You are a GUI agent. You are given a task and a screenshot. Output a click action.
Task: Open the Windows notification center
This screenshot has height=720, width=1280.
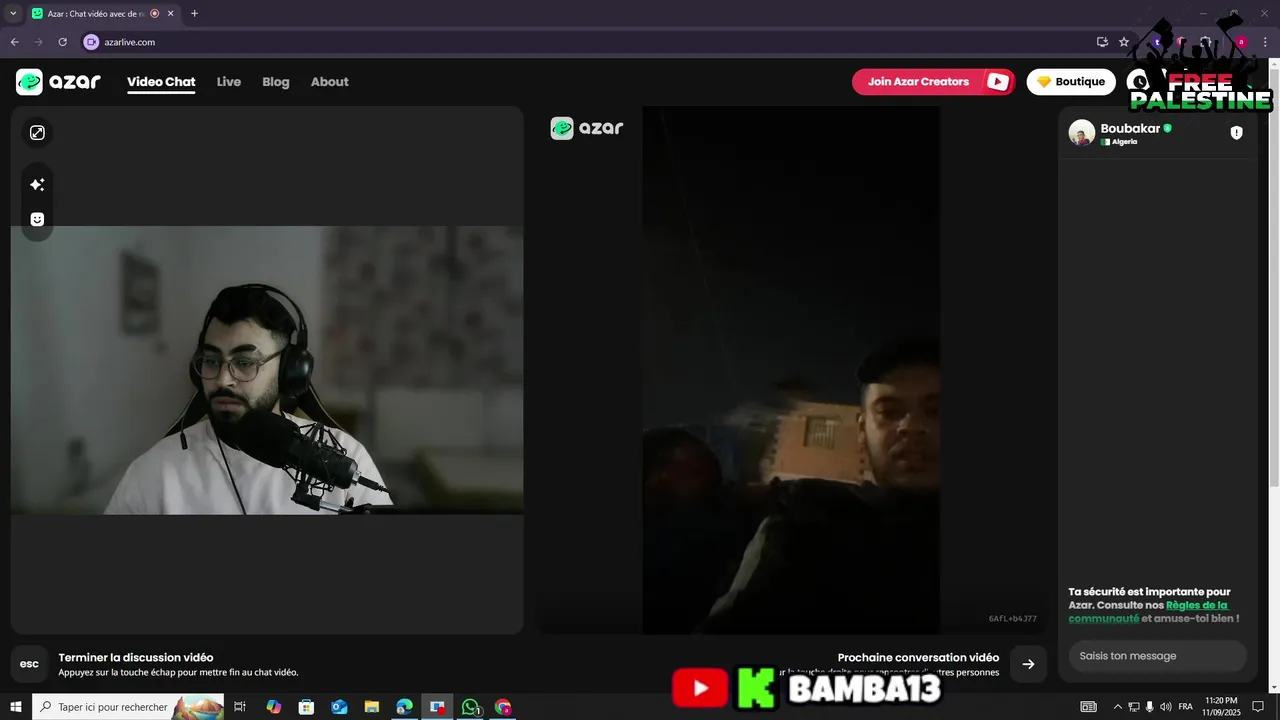click(x=1258, y=707)
